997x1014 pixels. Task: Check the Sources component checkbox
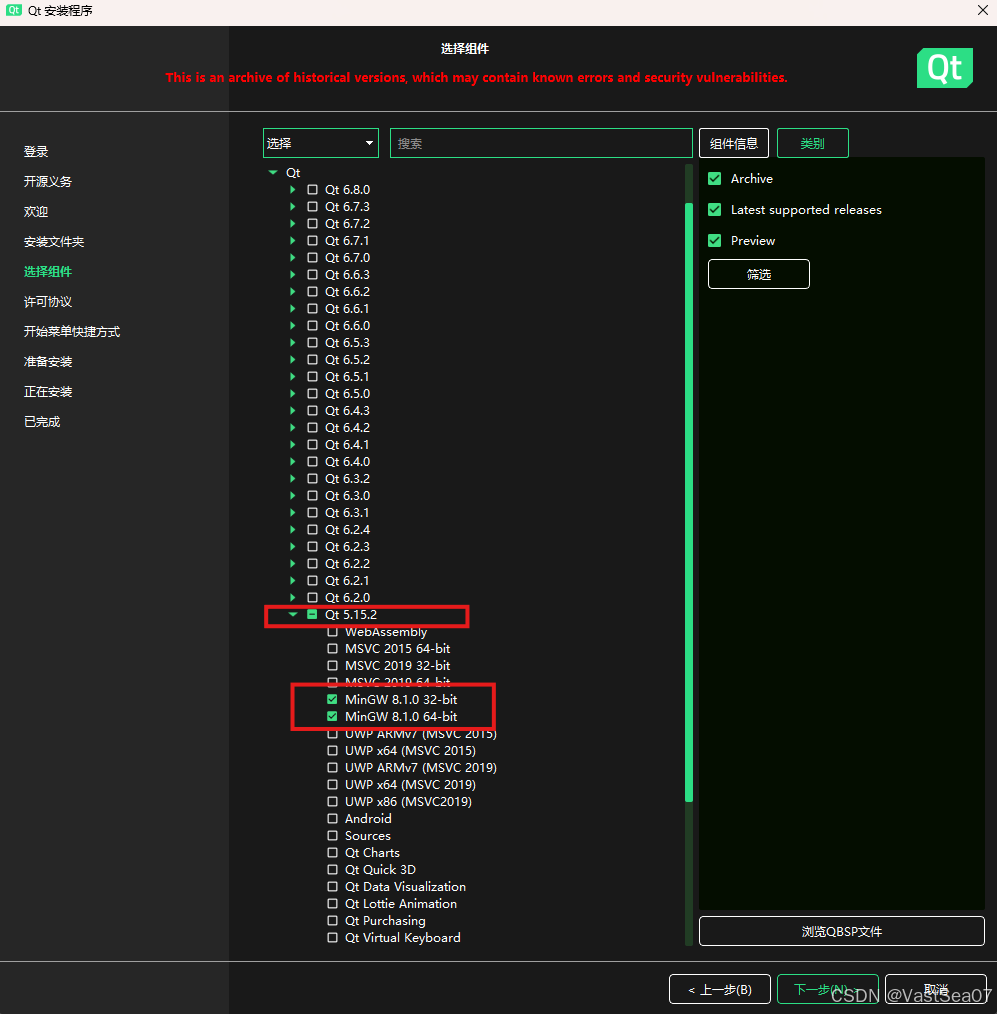(332, 836)
